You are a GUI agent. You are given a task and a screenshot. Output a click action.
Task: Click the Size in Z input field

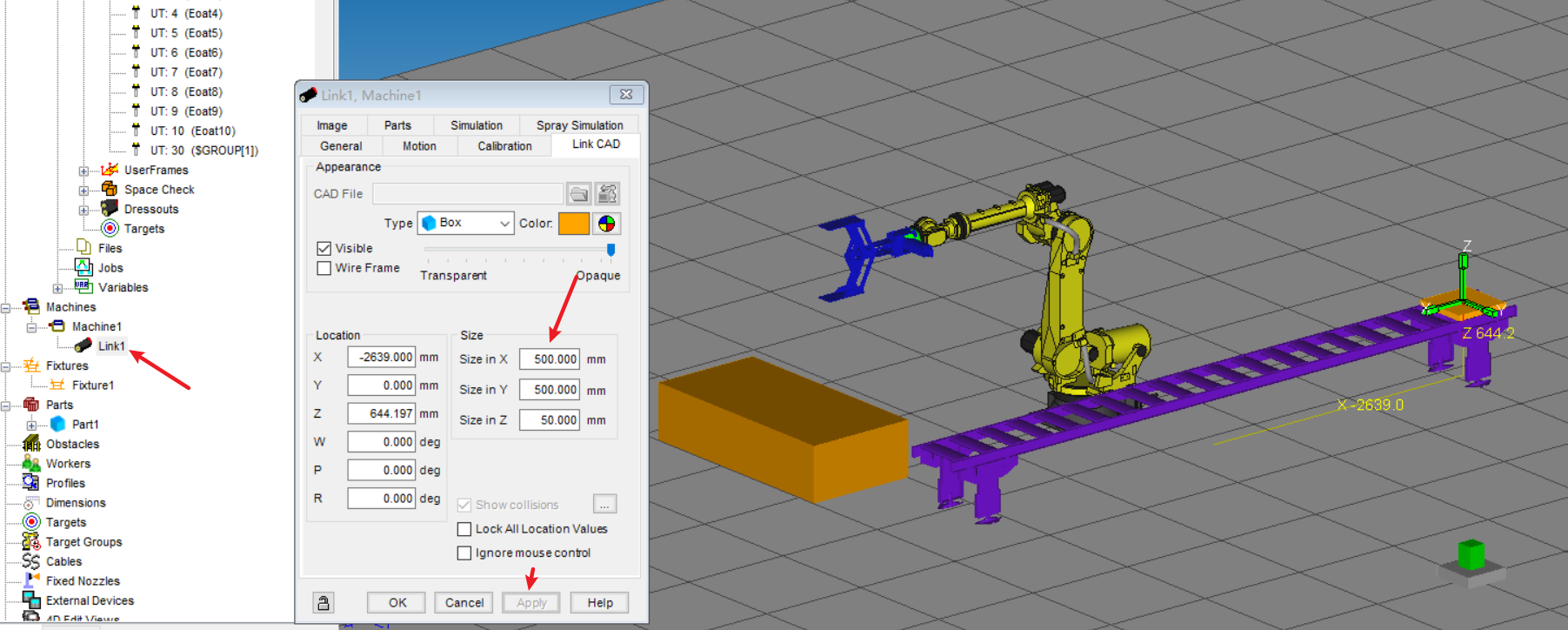click(550, 419)
